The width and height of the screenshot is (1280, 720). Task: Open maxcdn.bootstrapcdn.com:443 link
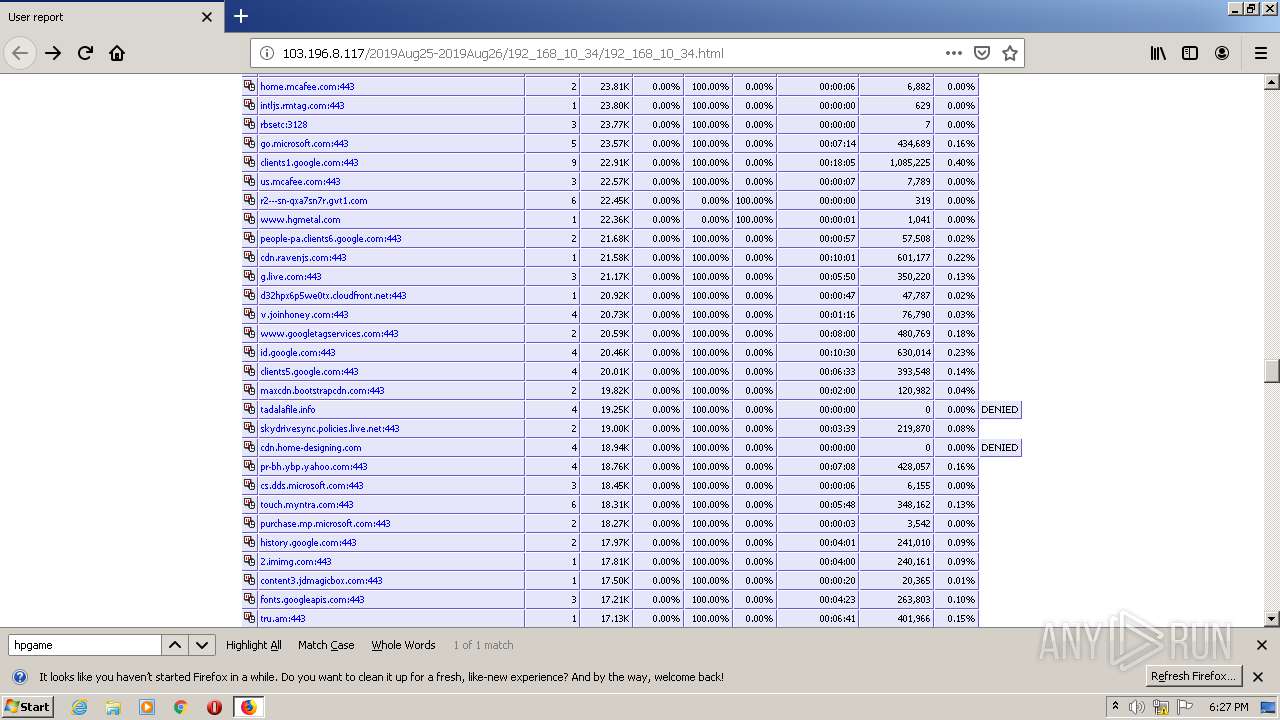pyautogui.click(x=322, y=391)
